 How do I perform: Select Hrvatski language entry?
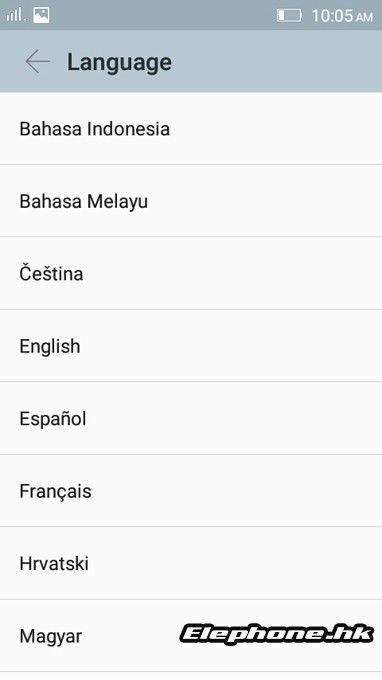click(x=191, y=563)
